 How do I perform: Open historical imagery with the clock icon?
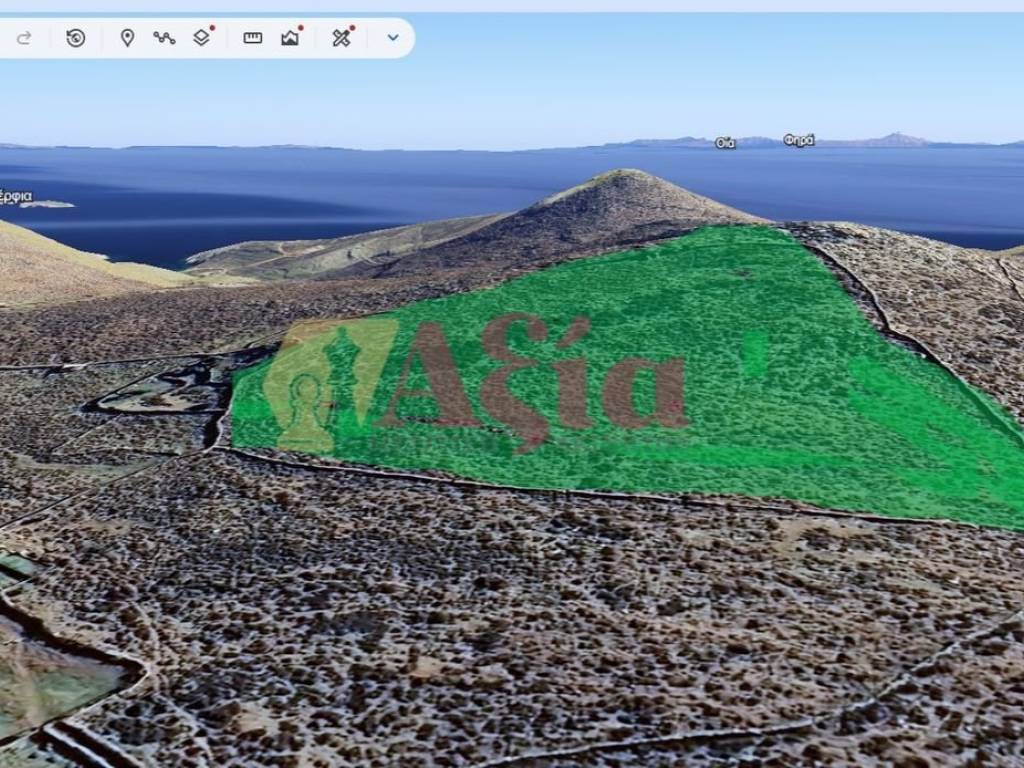pos(76,38)
